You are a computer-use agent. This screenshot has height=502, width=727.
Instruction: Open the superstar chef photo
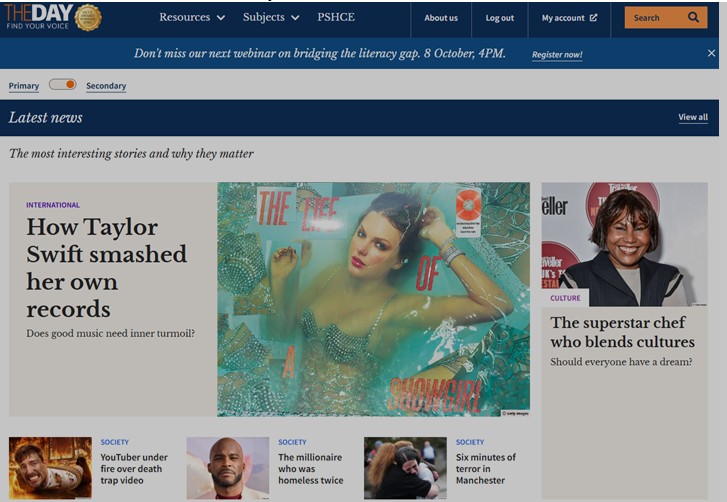click(625, 244)
